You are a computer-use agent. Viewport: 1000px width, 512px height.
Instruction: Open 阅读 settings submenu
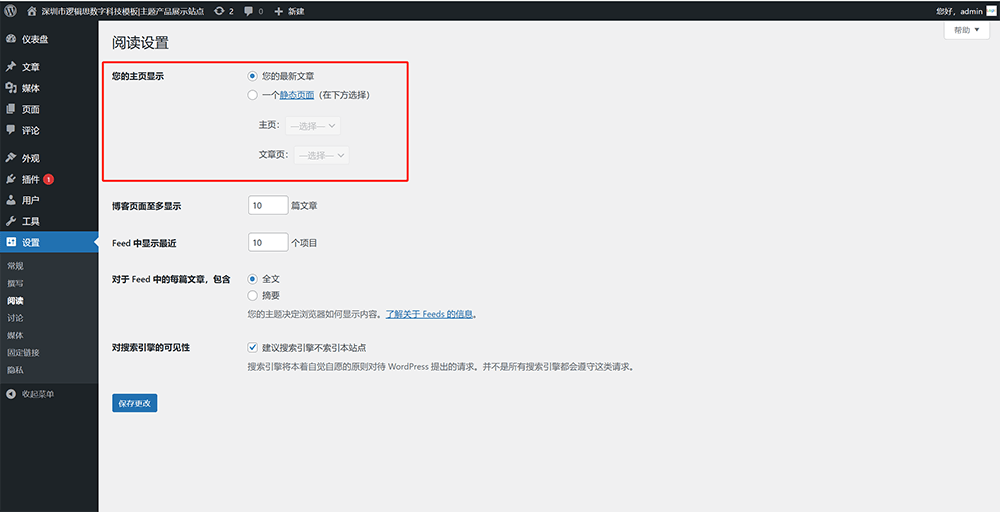pyautogui.click(x=15, y=300)
